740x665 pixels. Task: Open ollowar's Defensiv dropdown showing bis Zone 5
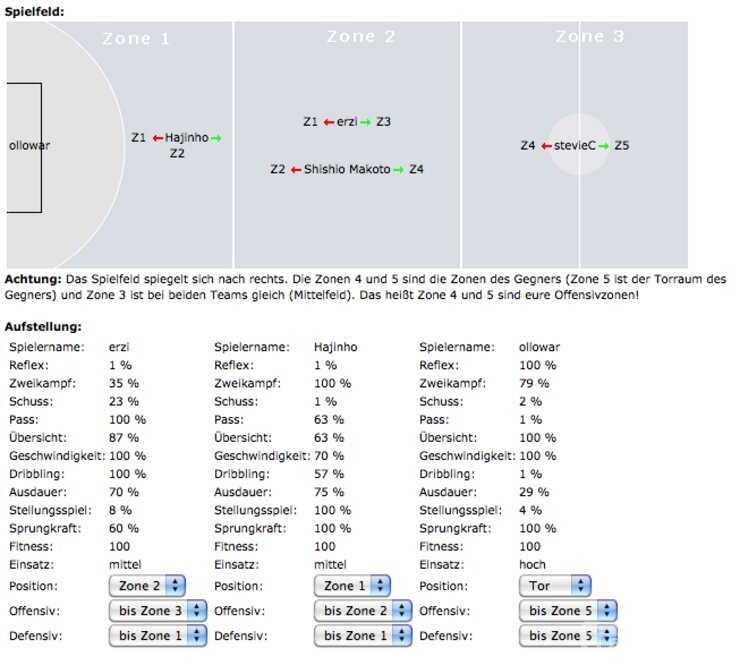point(567,635)
